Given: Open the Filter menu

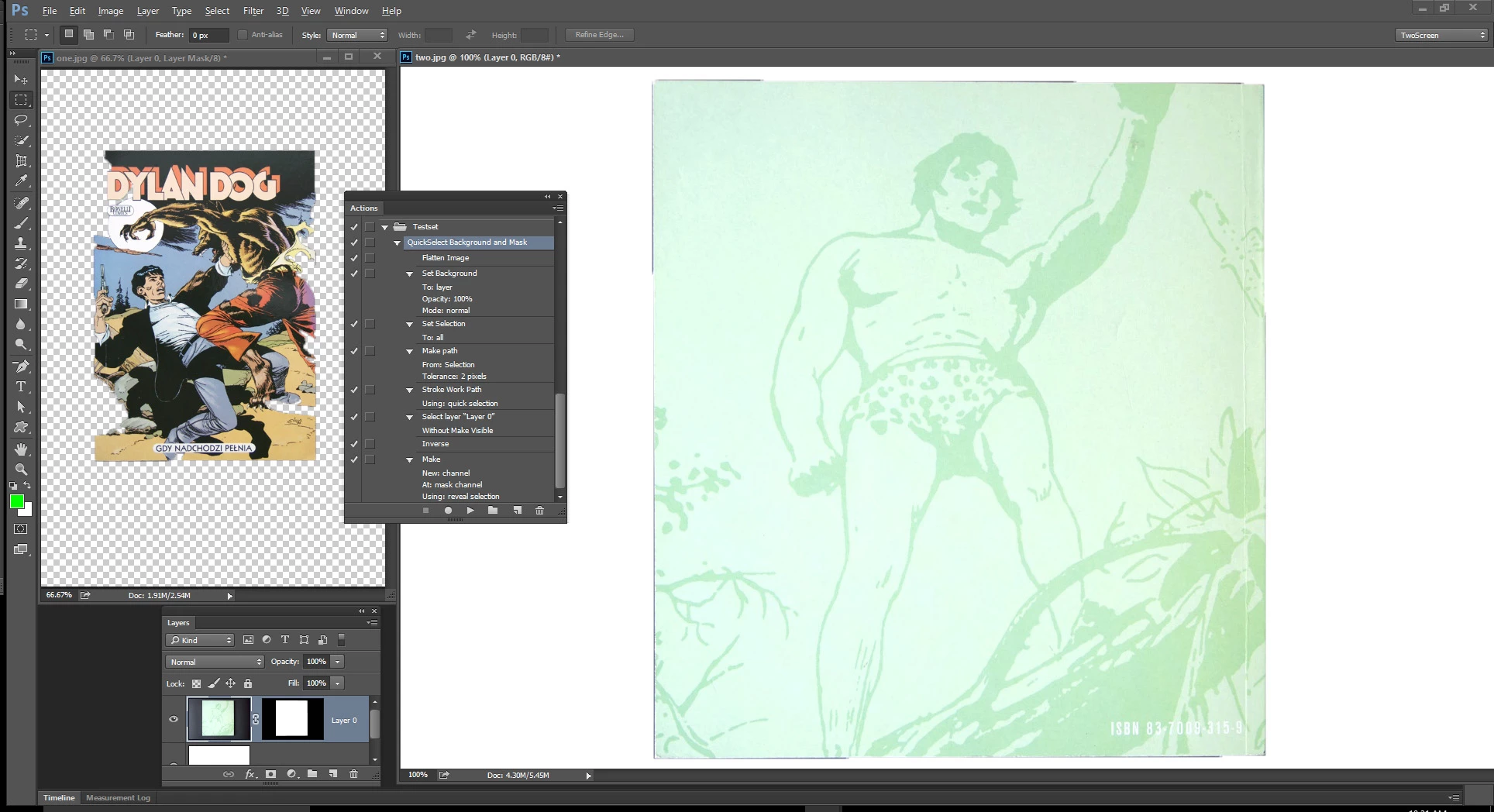Looking at the screenshot, I should click(x=253, y=11).
